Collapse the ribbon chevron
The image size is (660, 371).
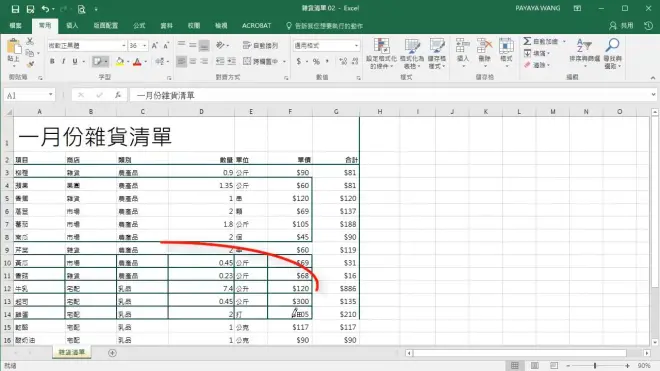click(x=652, y=78)
